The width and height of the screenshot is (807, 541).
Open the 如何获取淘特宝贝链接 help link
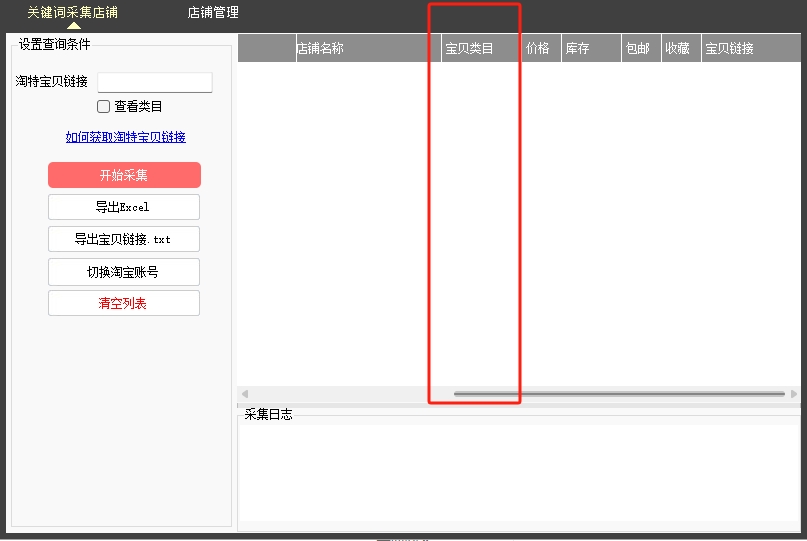(126, 137)
